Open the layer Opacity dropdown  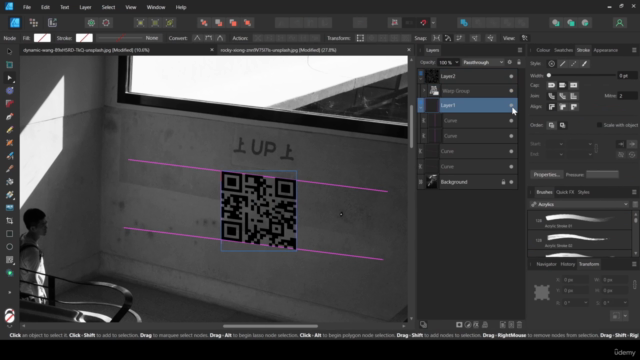[456, 62]
